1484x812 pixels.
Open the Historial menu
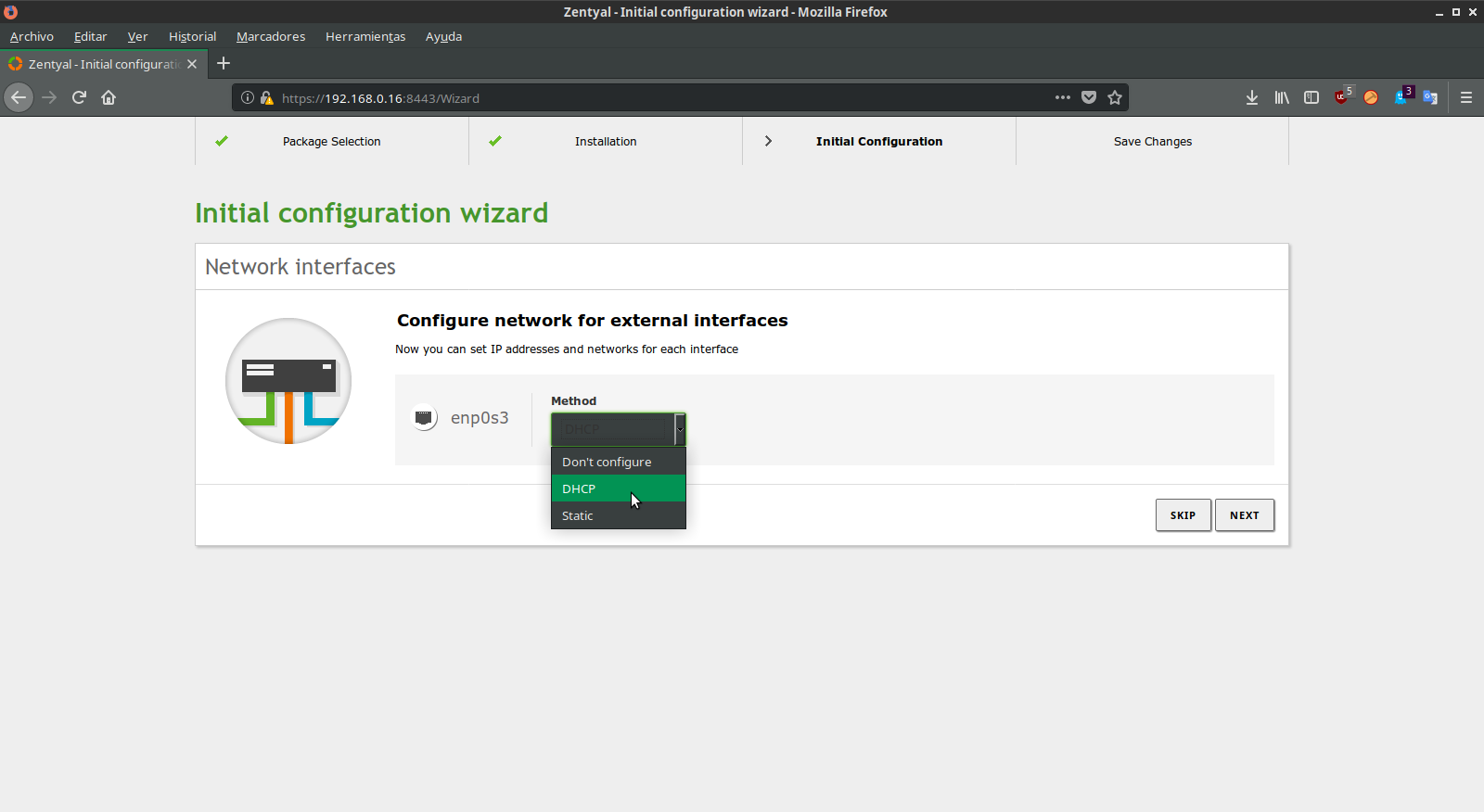tap(192, 36)
